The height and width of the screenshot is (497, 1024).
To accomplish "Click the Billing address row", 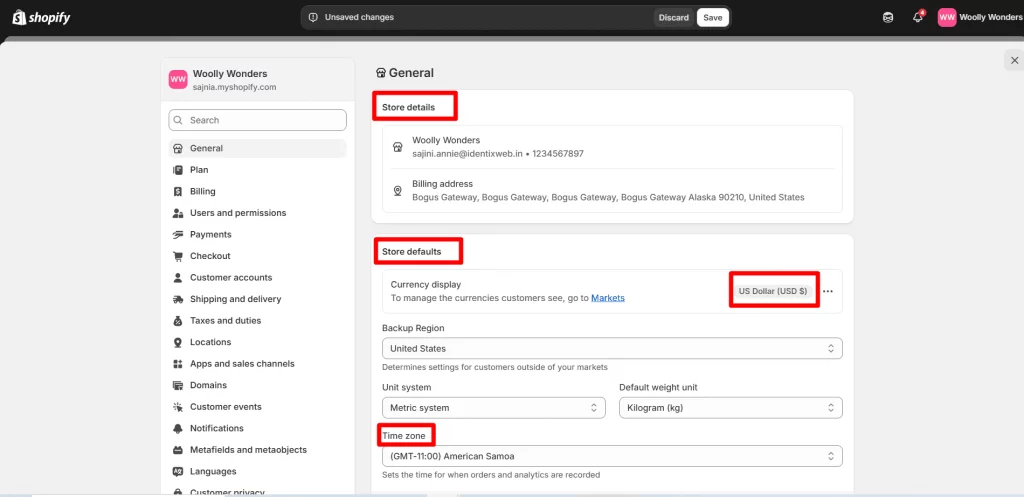I will coord(612,191).
